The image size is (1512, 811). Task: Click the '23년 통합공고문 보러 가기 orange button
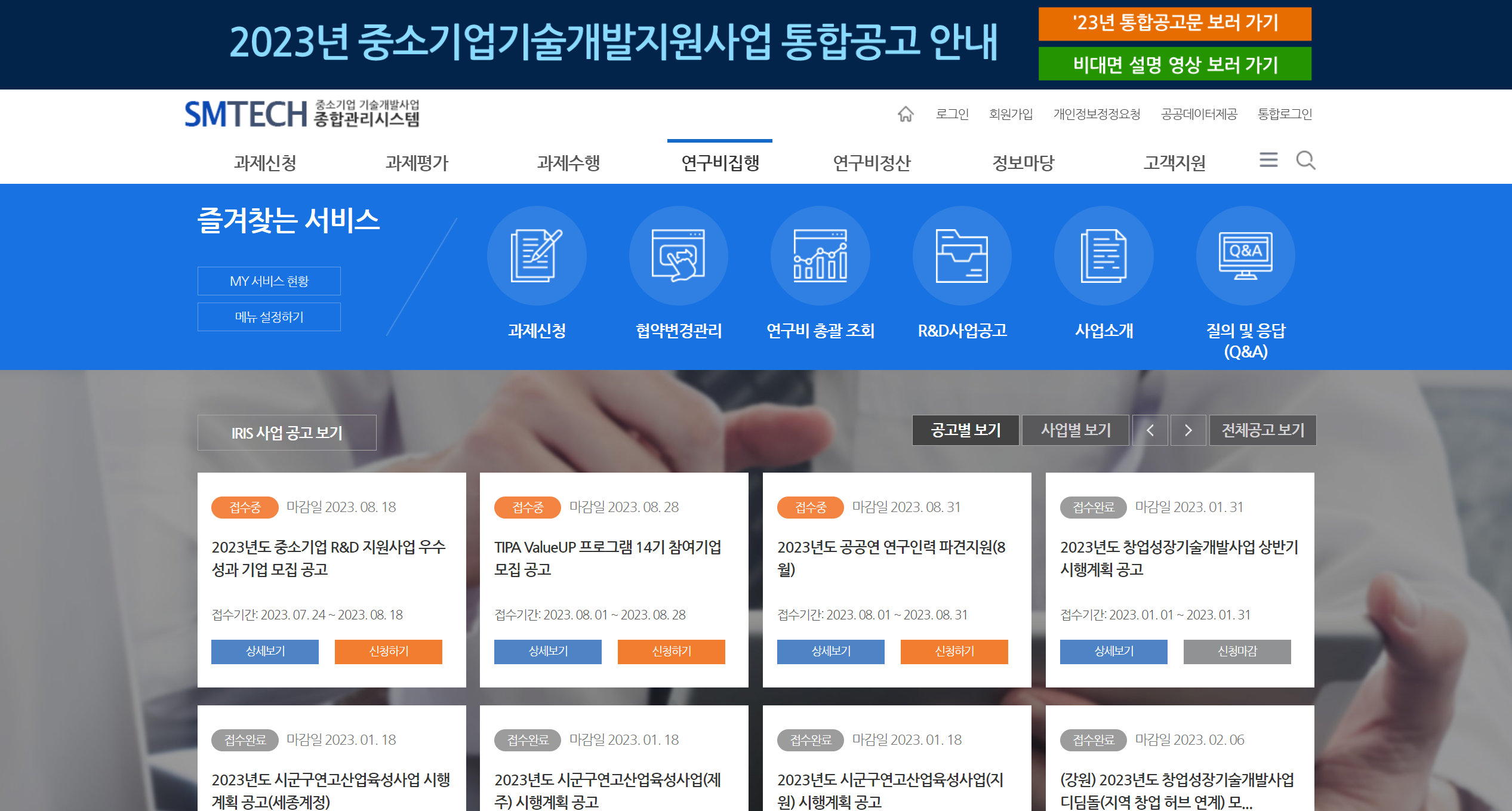click(x=1174, y=24)
